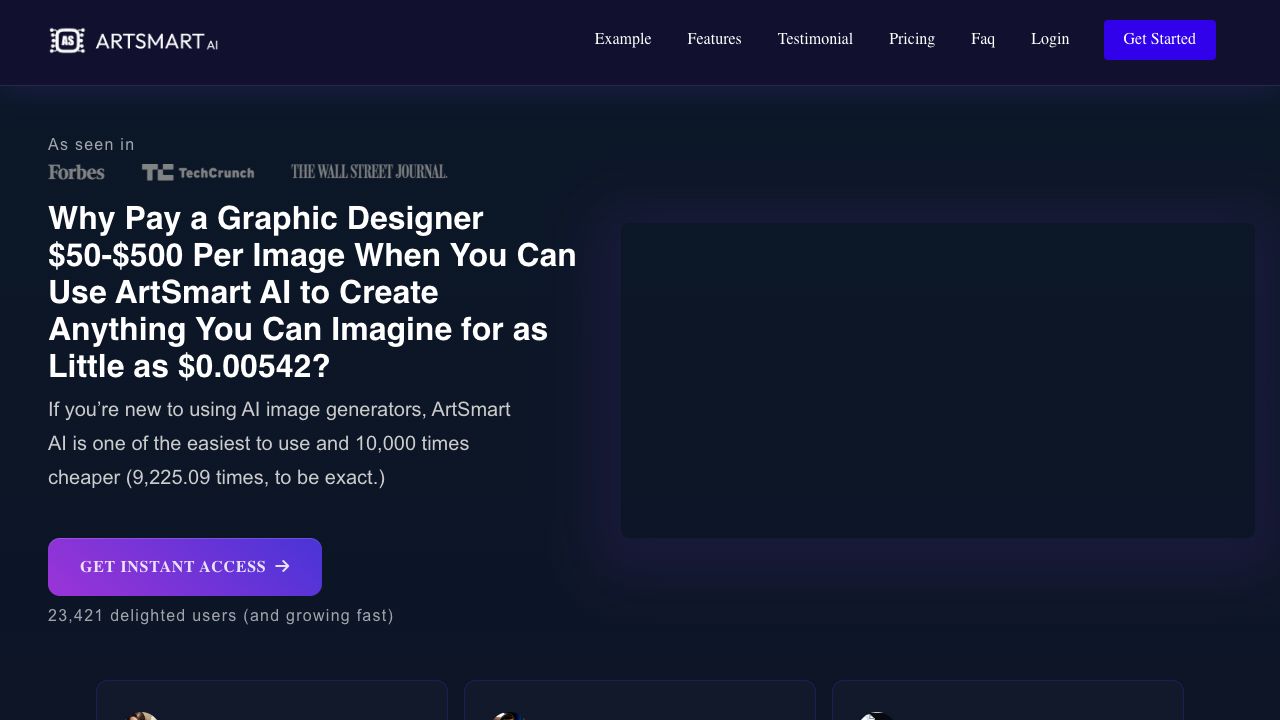The image size is (1280, 720).
Task: Click the paragraph about AI image generators
Action: [x=280, y=443]
